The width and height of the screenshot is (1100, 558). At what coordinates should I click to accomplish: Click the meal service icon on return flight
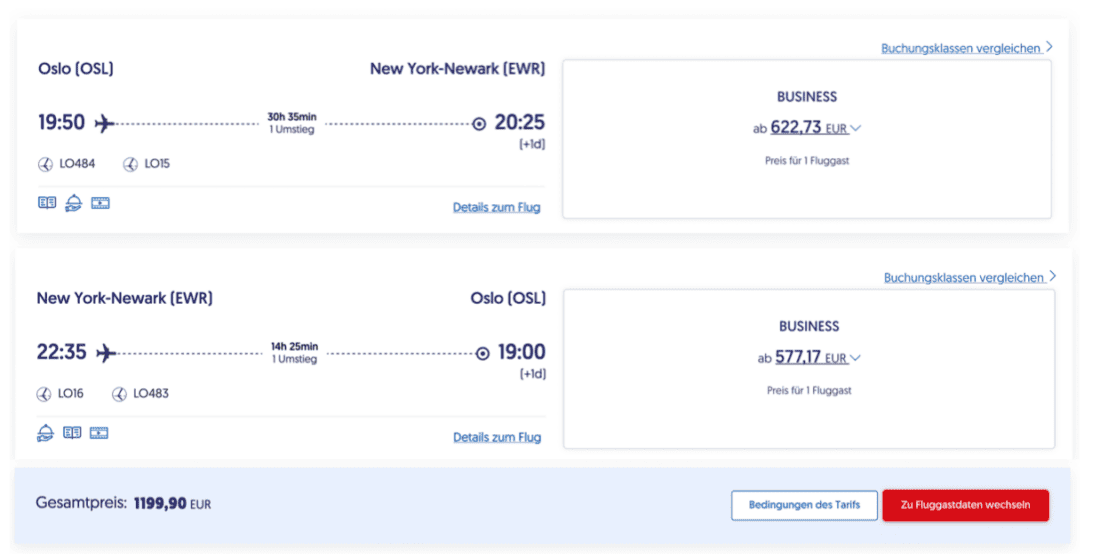45,433
